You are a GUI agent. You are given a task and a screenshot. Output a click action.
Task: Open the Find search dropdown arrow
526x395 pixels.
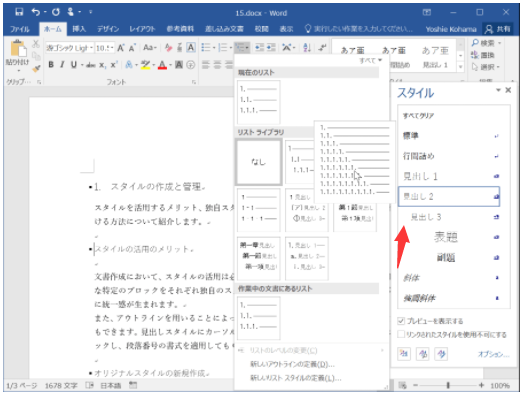tap(499, 43)
